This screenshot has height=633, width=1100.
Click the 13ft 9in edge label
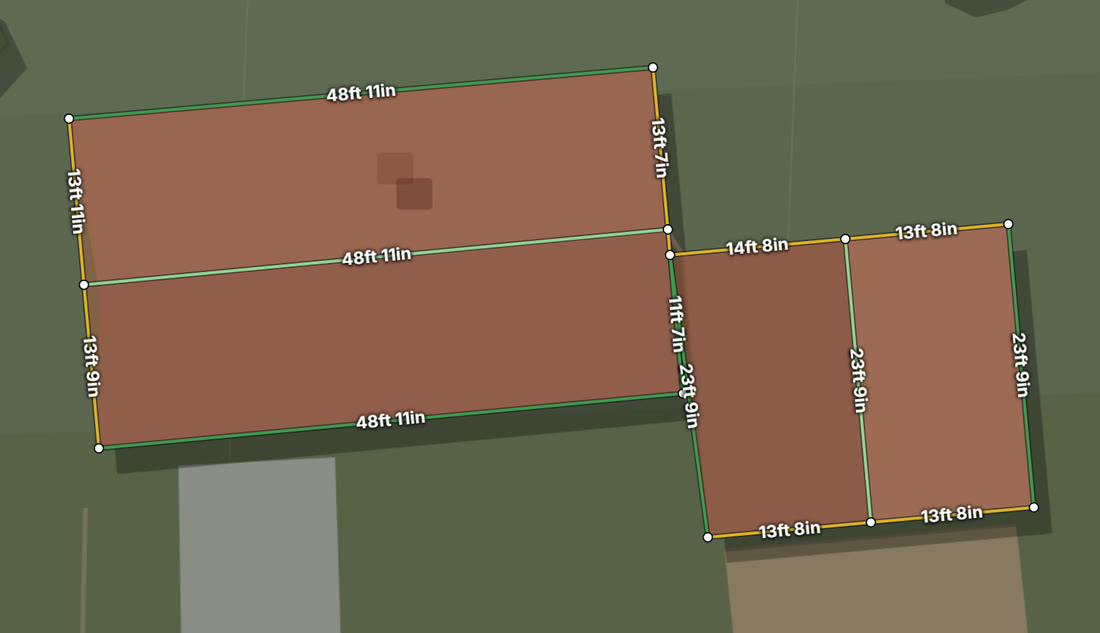(x=91, y=366)
